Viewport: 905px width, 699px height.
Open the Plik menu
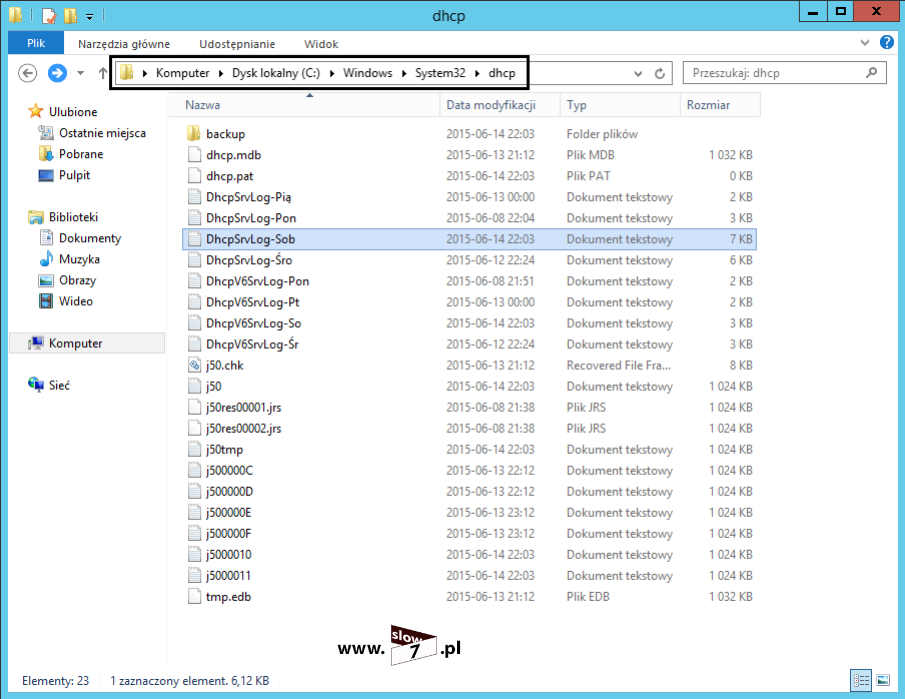(x=36, y=44)
